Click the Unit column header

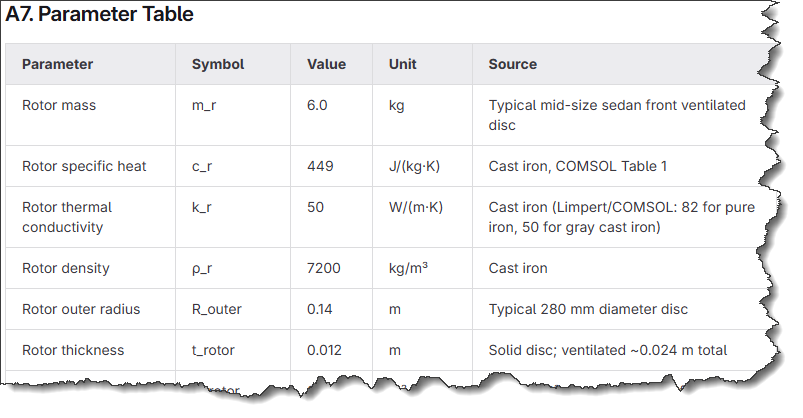(x=403, y=64)
